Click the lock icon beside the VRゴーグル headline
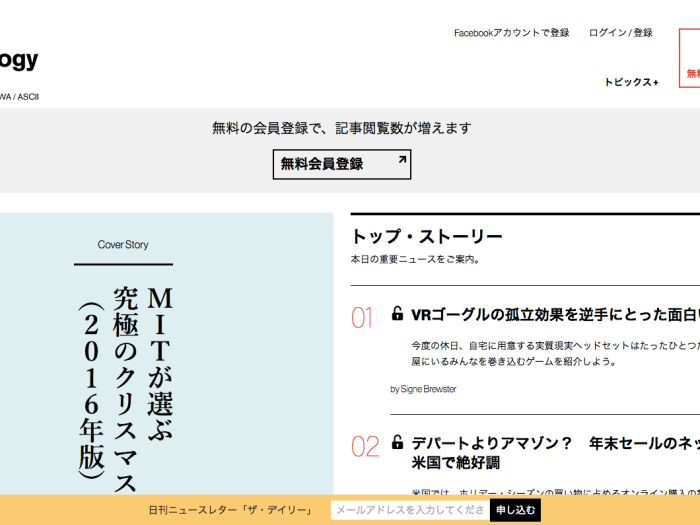 (x=397, y=314)
